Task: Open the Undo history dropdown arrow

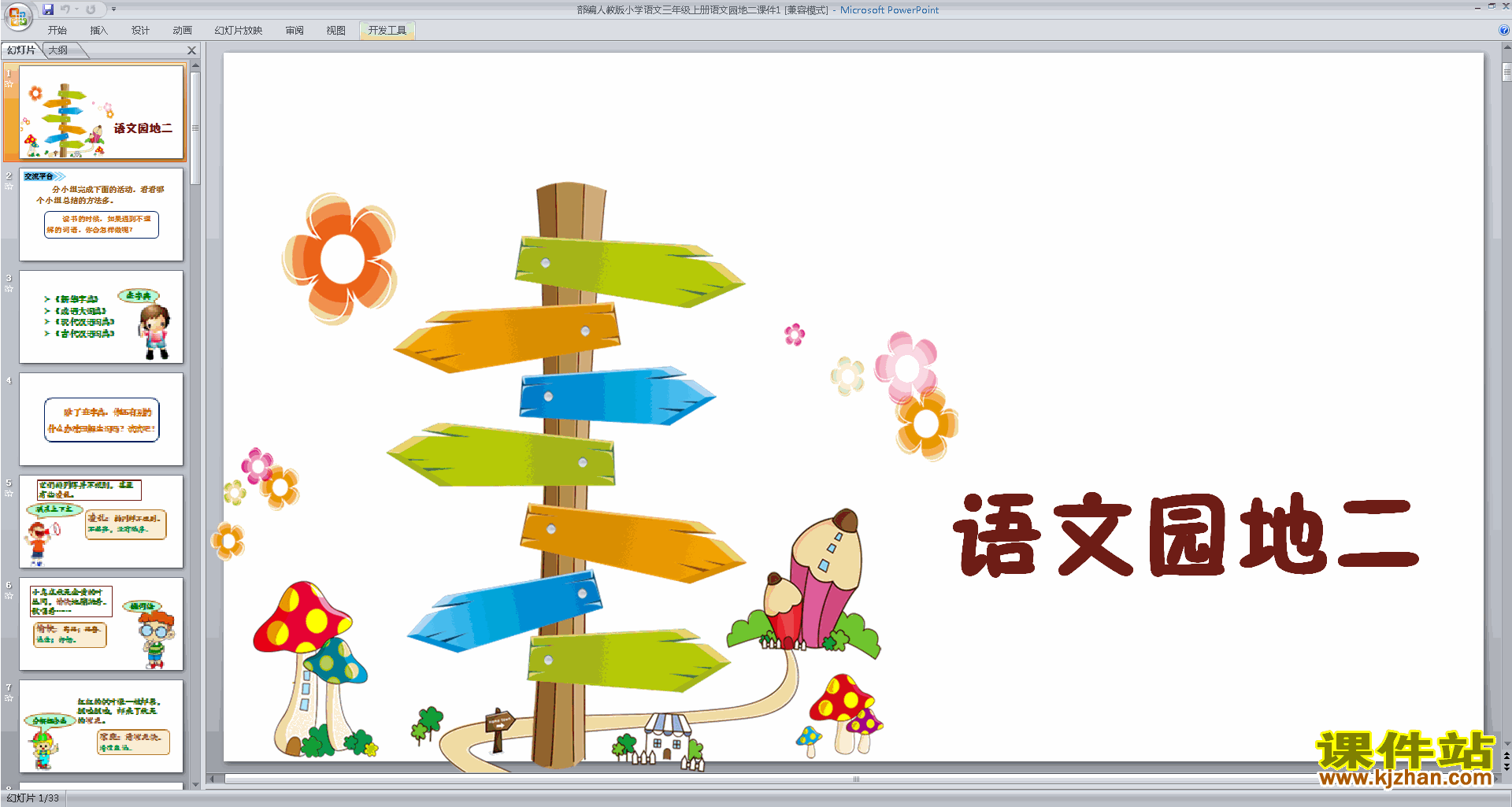Action: pos(76,9)
